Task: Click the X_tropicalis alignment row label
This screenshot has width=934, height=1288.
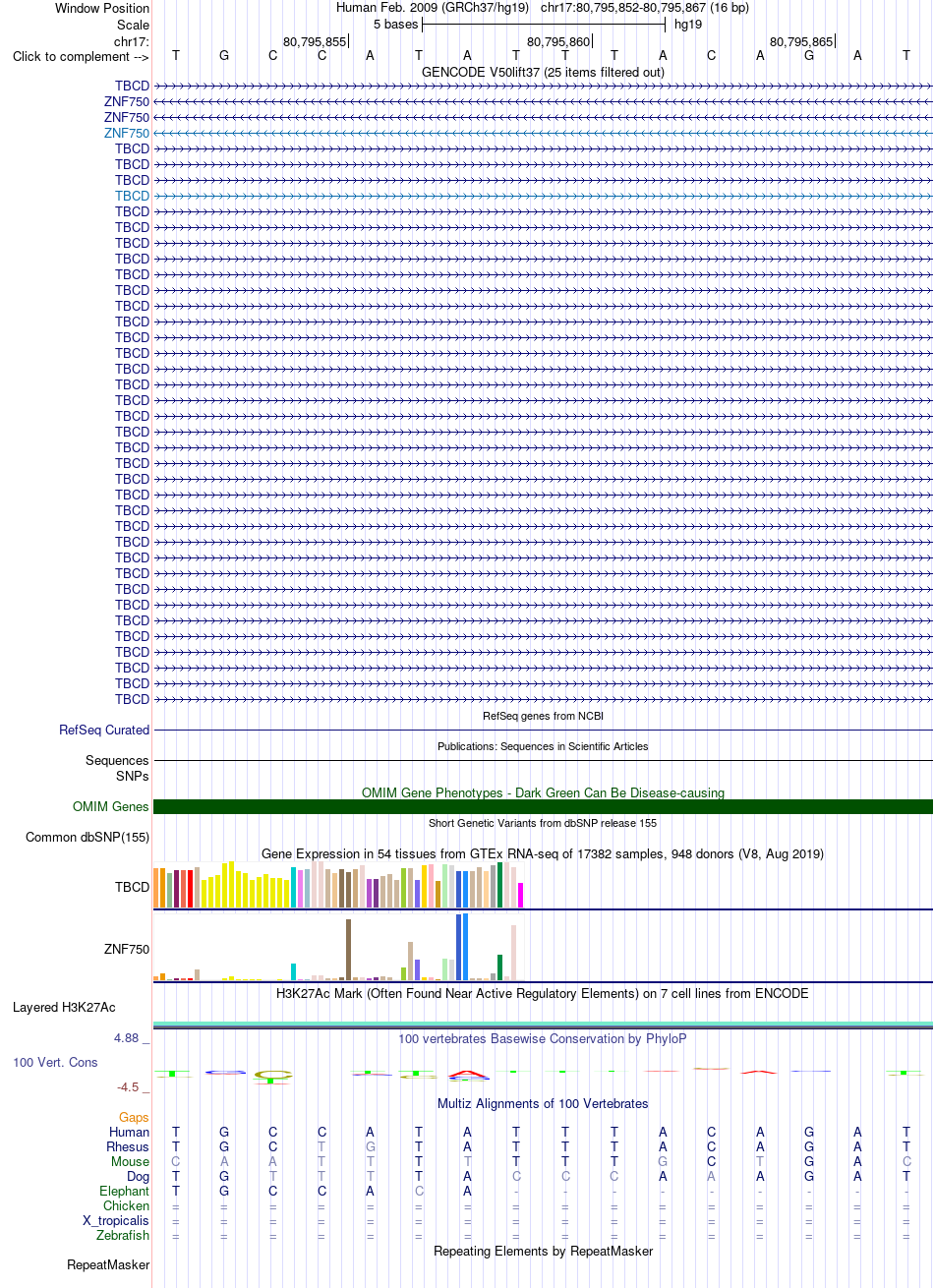Action: pos(116,1220)
